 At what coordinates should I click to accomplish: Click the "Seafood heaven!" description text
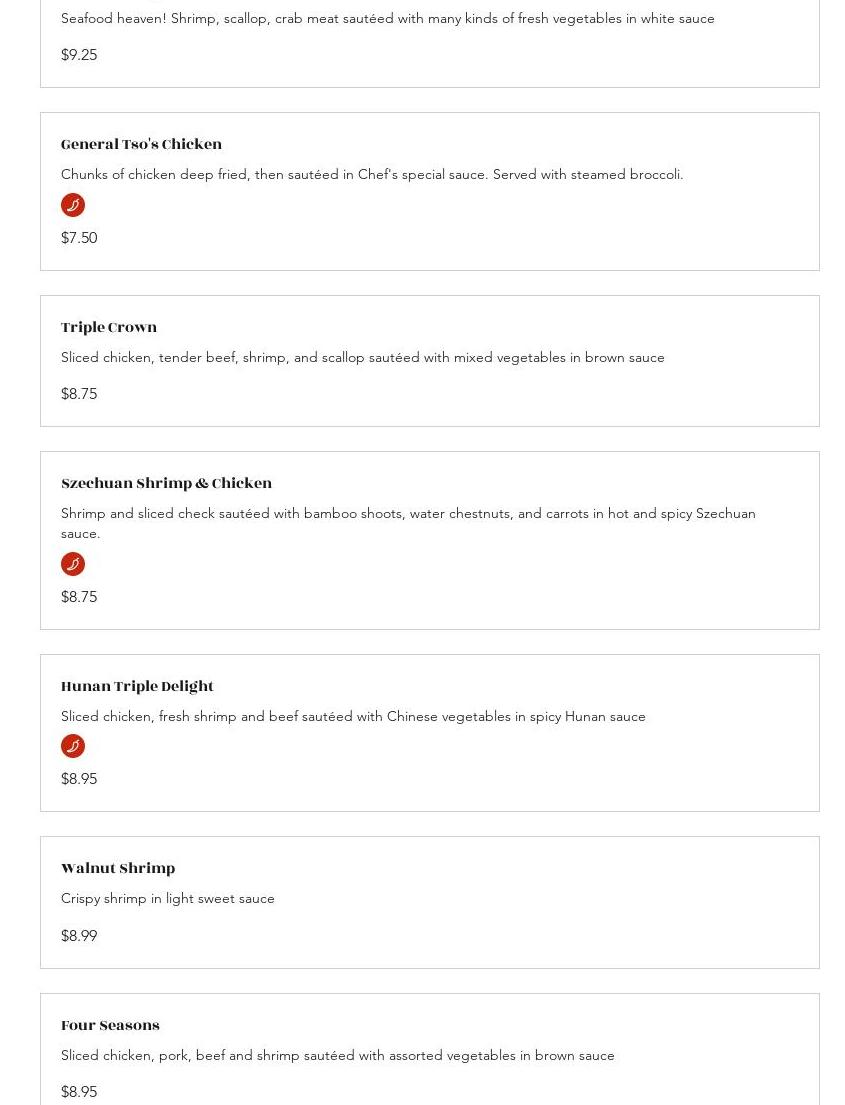[387, 18]
